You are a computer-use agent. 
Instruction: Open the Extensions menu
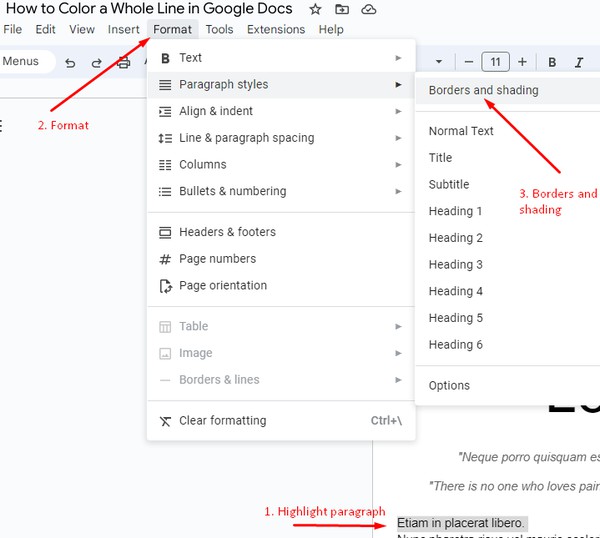tap(276, 29)
